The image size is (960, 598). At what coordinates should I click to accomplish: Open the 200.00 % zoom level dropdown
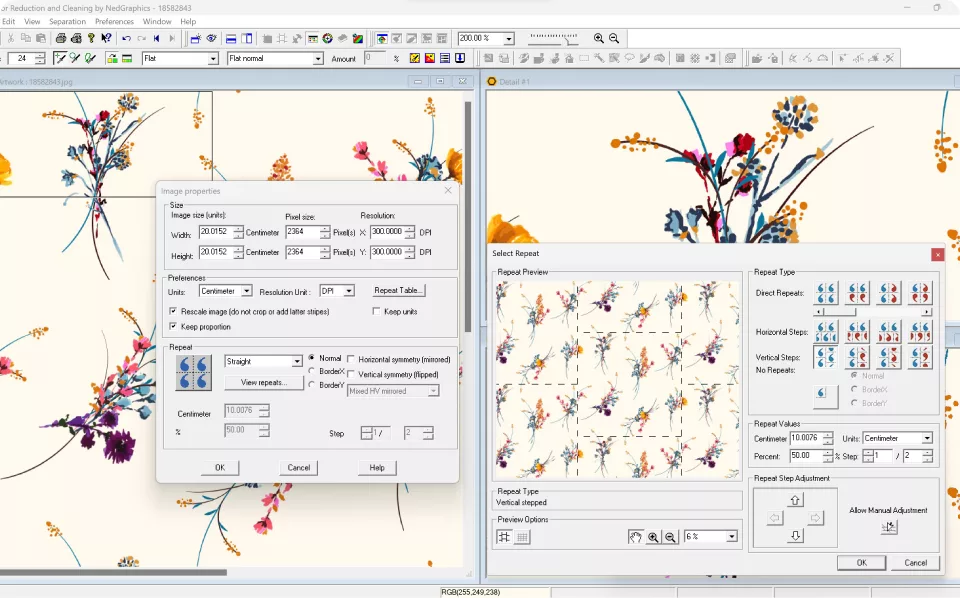coord(509,39)
